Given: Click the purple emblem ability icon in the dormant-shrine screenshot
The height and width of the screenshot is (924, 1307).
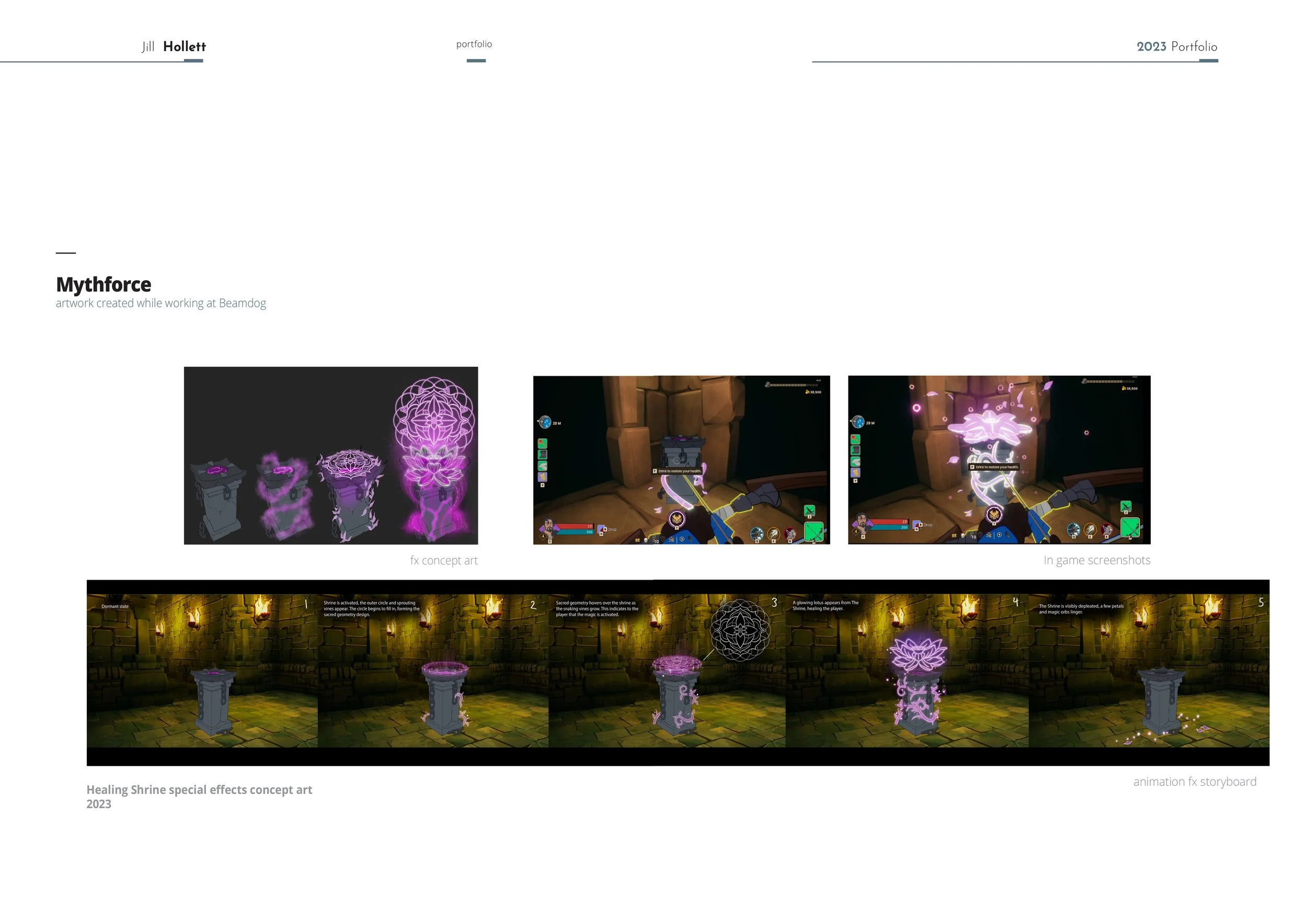Looking at the screenshot, I should [677, 518].
